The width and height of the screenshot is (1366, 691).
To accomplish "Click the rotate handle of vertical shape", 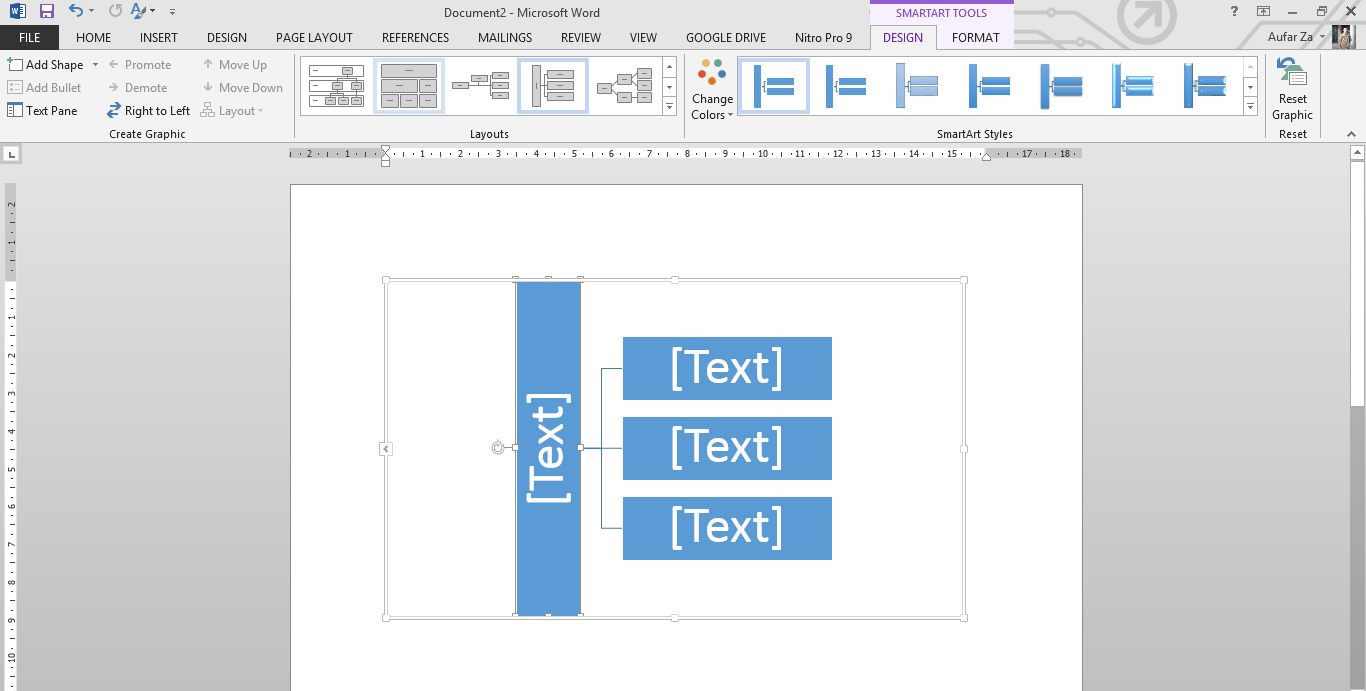I will [x=498, y=447].
